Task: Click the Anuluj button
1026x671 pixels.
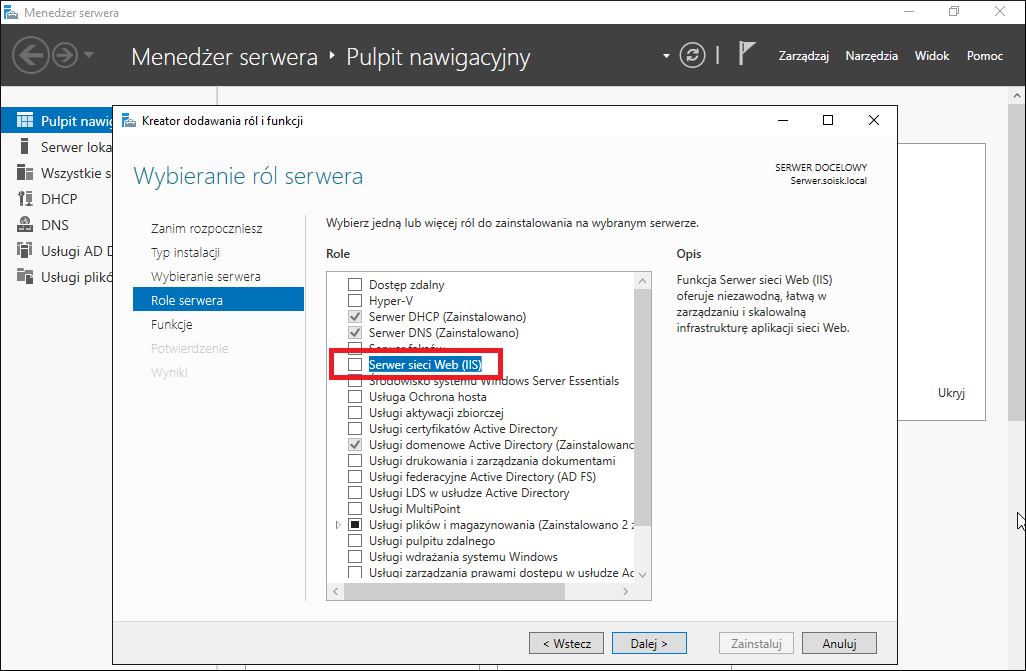Action: (840, 644)
